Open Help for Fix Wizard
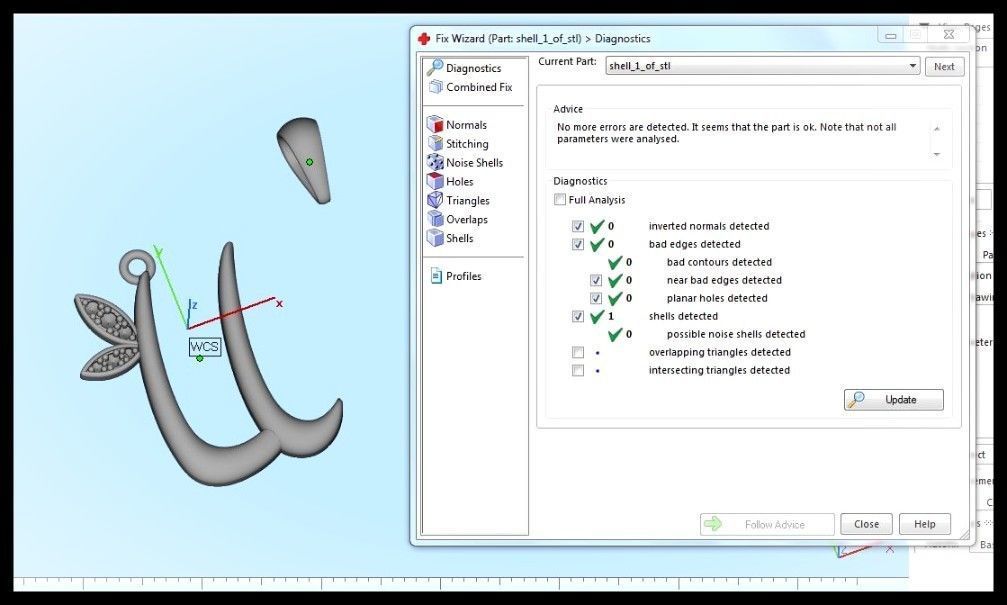 (925, 524)
